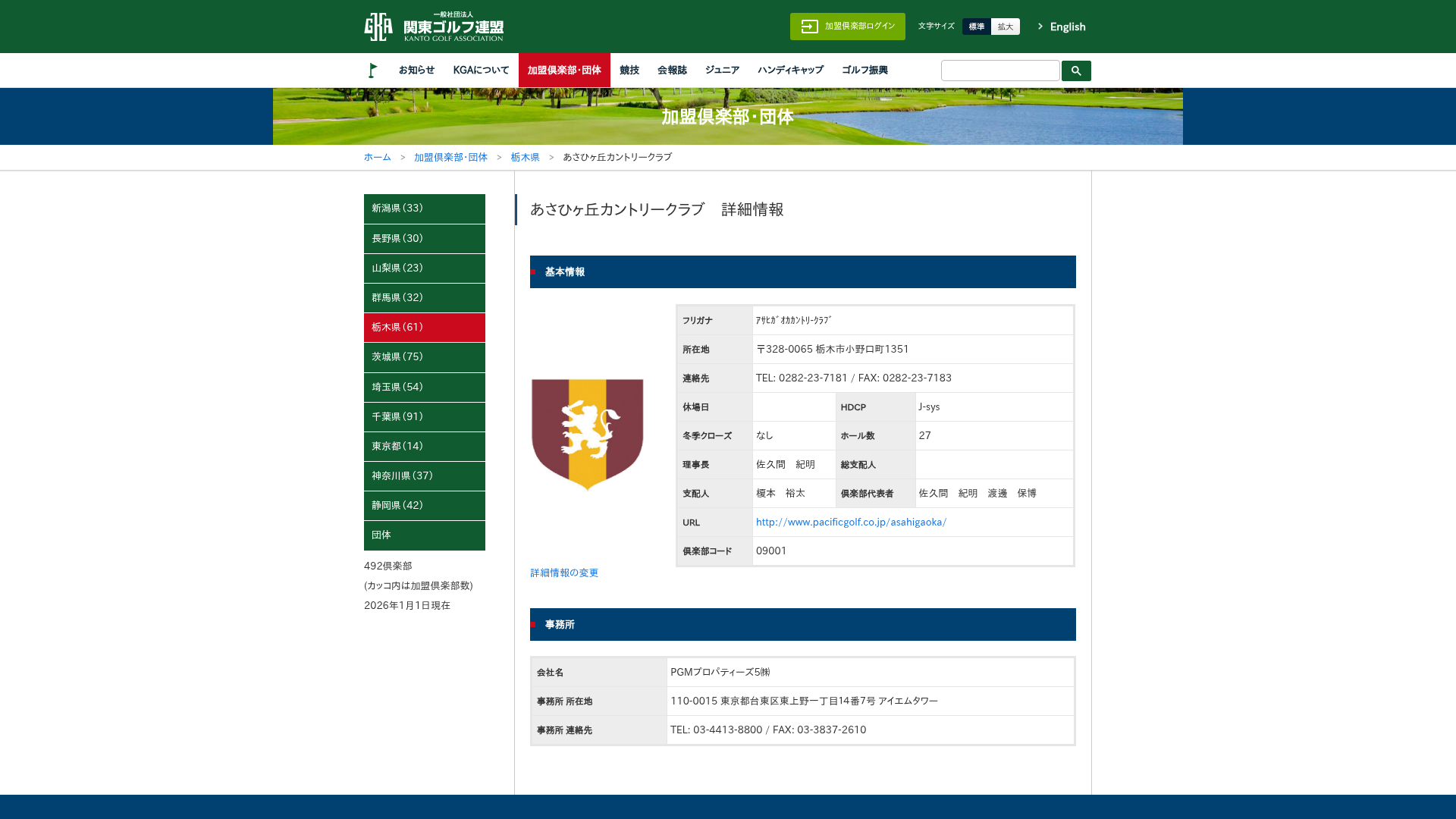Image resolution: width=1456 pixels, height=819 pixels.
Task: Click the company name PGMプロパティーズ5
Action: (x=720, y=672)
